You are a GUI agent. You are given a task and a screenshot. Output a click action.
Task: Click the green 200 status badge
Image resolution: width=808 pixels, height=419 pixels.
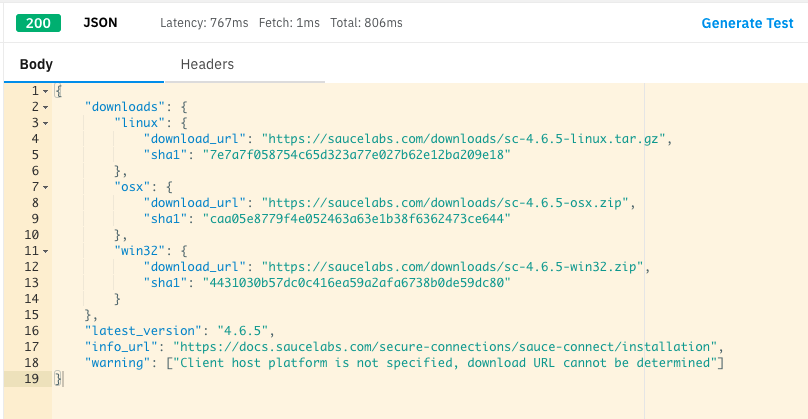(x=38, y=22)
